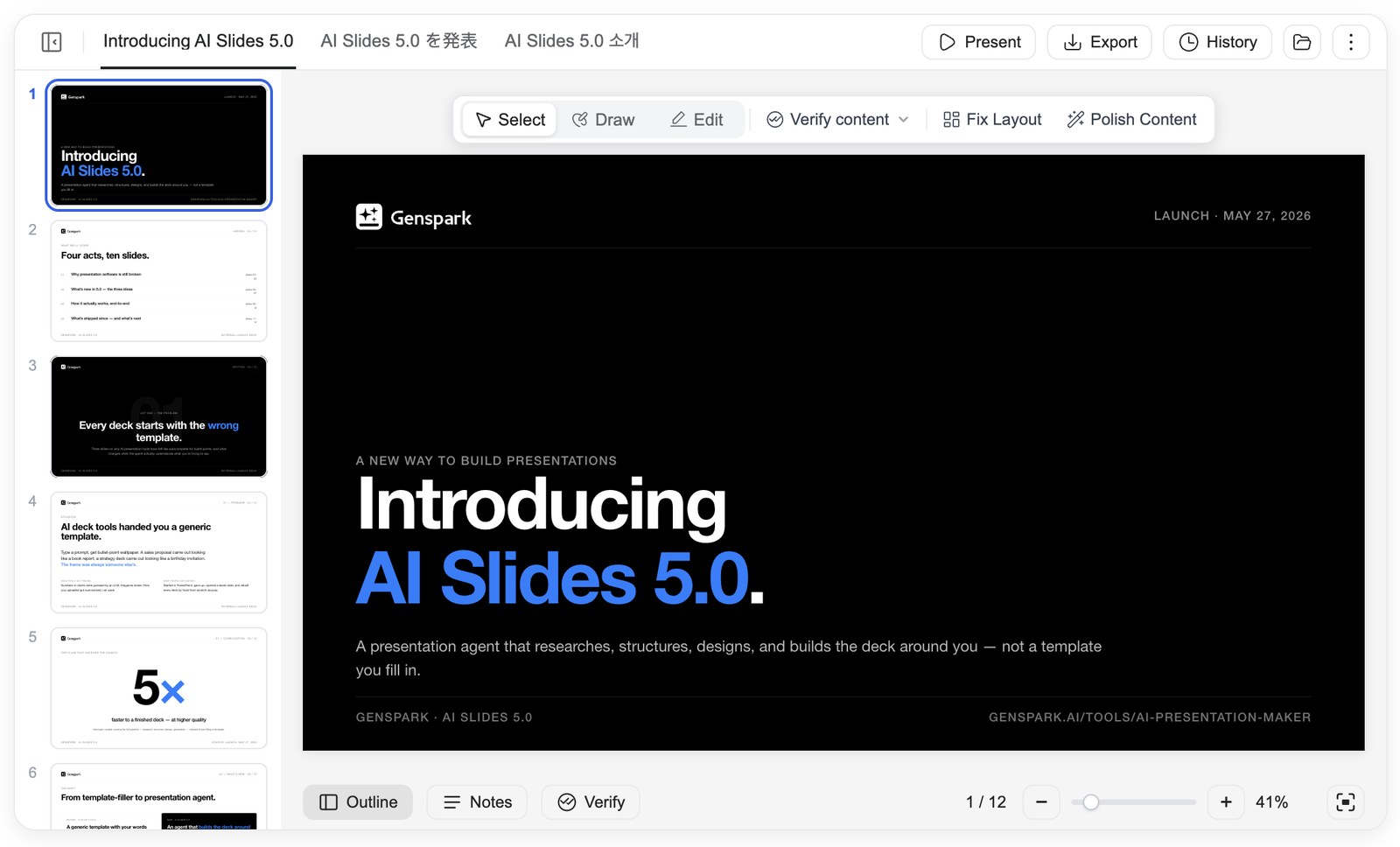
Task: Click 'LAUNCH · MAY 27, 2026' text
Action: pyautogui.click(x=1232, y=215)
